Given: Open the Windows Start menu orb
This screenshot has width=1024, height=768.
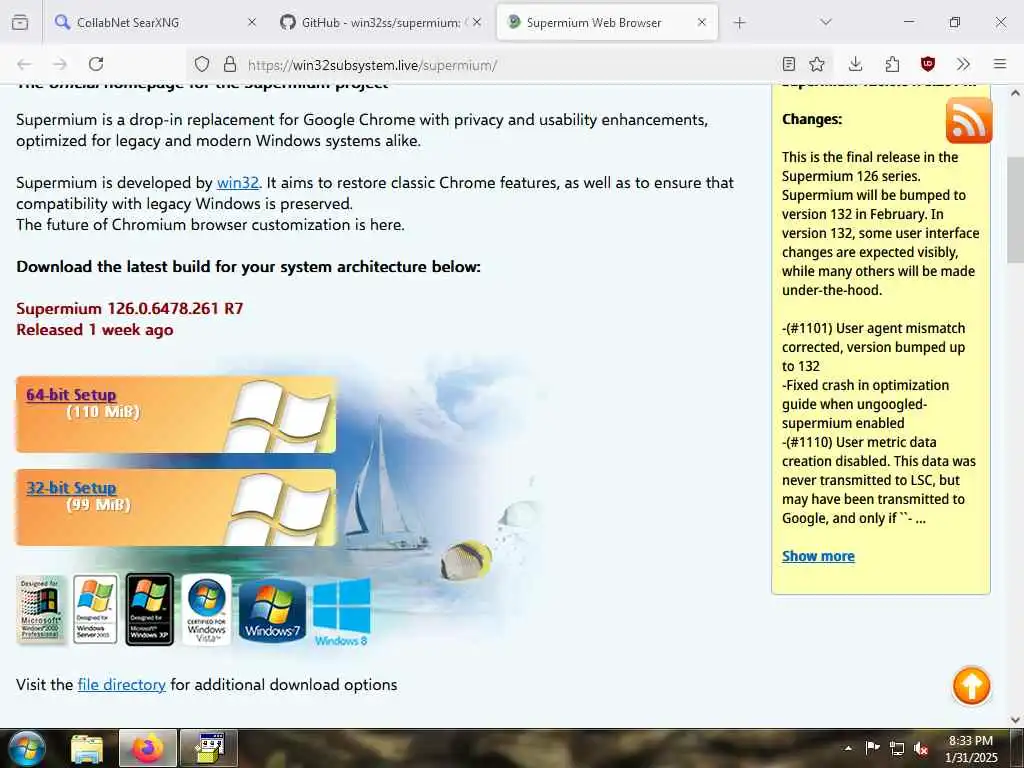Looking at the screenshot, I should [27, 748].
